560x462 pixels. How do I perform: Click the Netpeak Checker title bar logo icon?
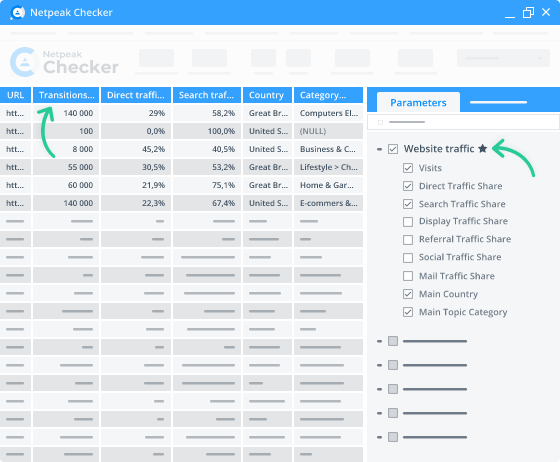(x=18, y=12)
